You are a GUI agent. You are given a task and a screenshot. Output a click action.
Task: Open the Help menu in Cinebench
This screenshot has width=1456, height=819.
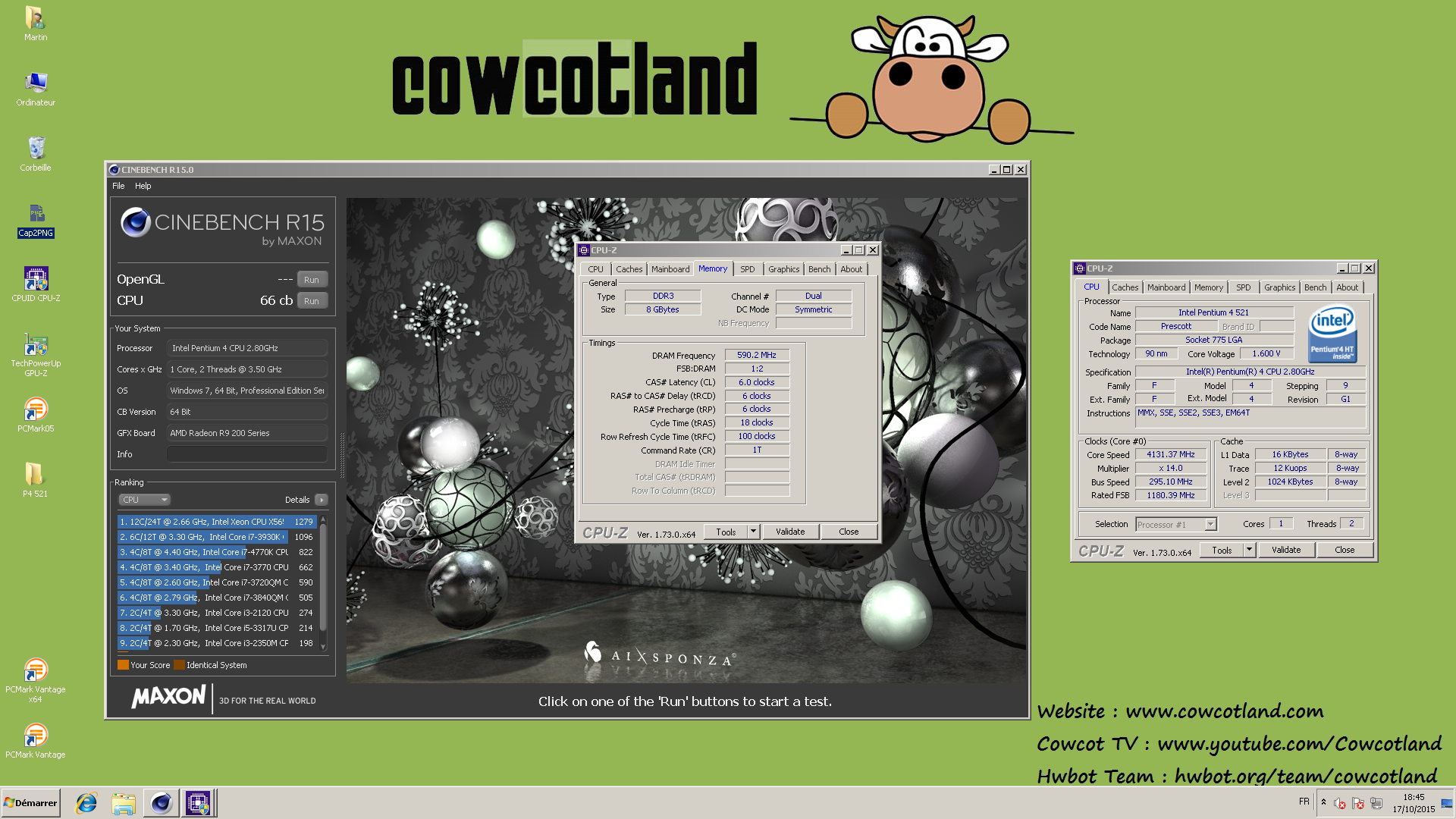[143, 186]
